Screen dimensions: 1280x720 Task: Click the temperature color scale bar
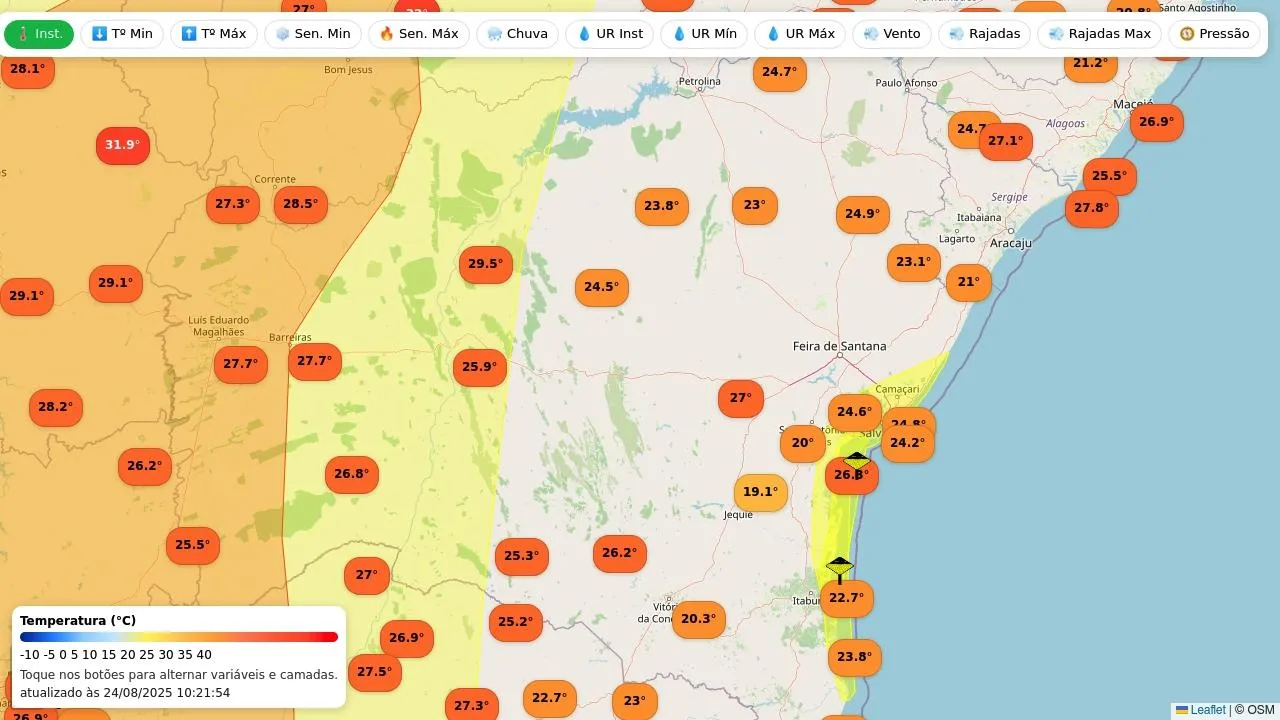pos(179,637)
